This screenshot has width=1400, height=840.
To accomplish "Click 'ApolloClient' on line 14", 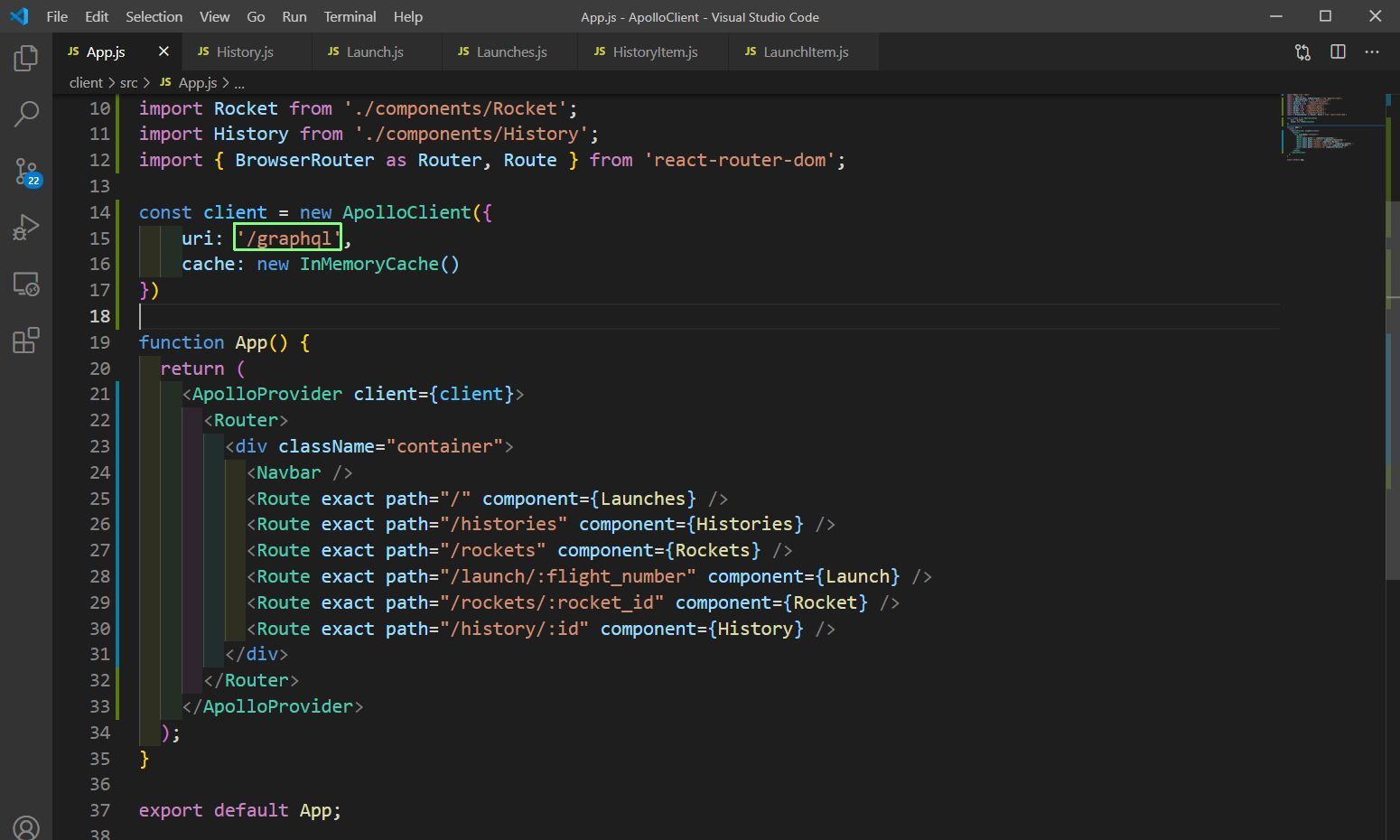I will coord(406,212).
